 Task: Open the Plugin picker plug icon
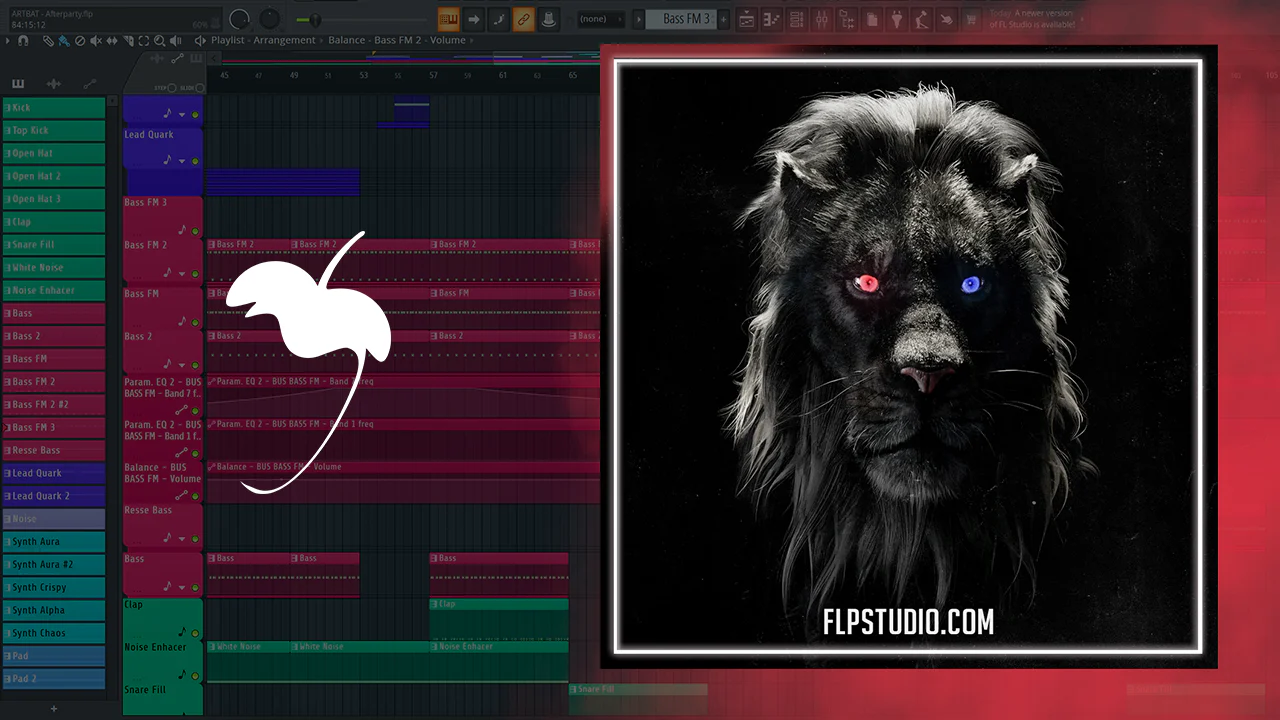[896, 19]
